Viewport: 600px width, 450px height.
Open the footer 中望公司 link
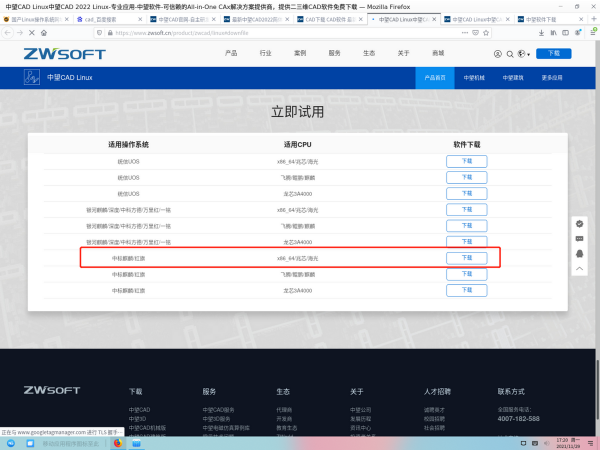(x=360, y=410)
